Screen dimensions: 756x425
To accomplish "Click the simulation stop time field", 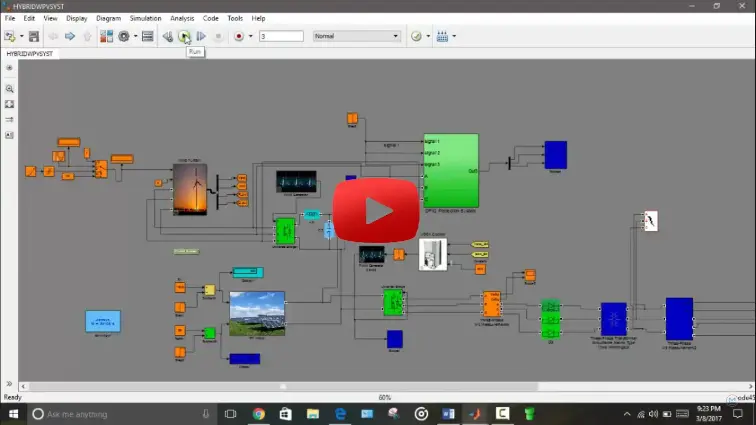I will pyautogui.click(x=280, y=36).
